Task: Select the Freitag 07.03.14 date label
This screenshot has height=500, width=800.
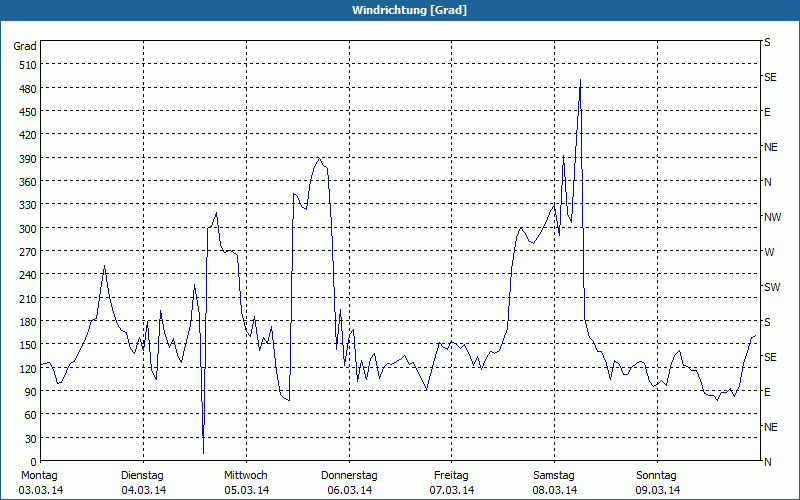Action: [452, 482]
